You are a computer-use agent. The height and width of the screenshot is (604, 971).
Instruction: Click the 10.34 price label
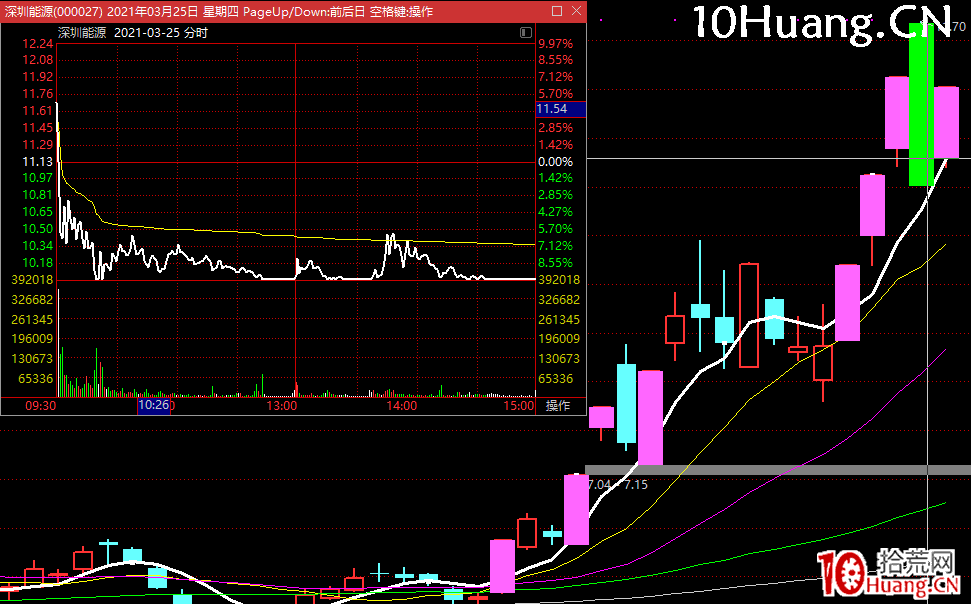click(38, 246)
